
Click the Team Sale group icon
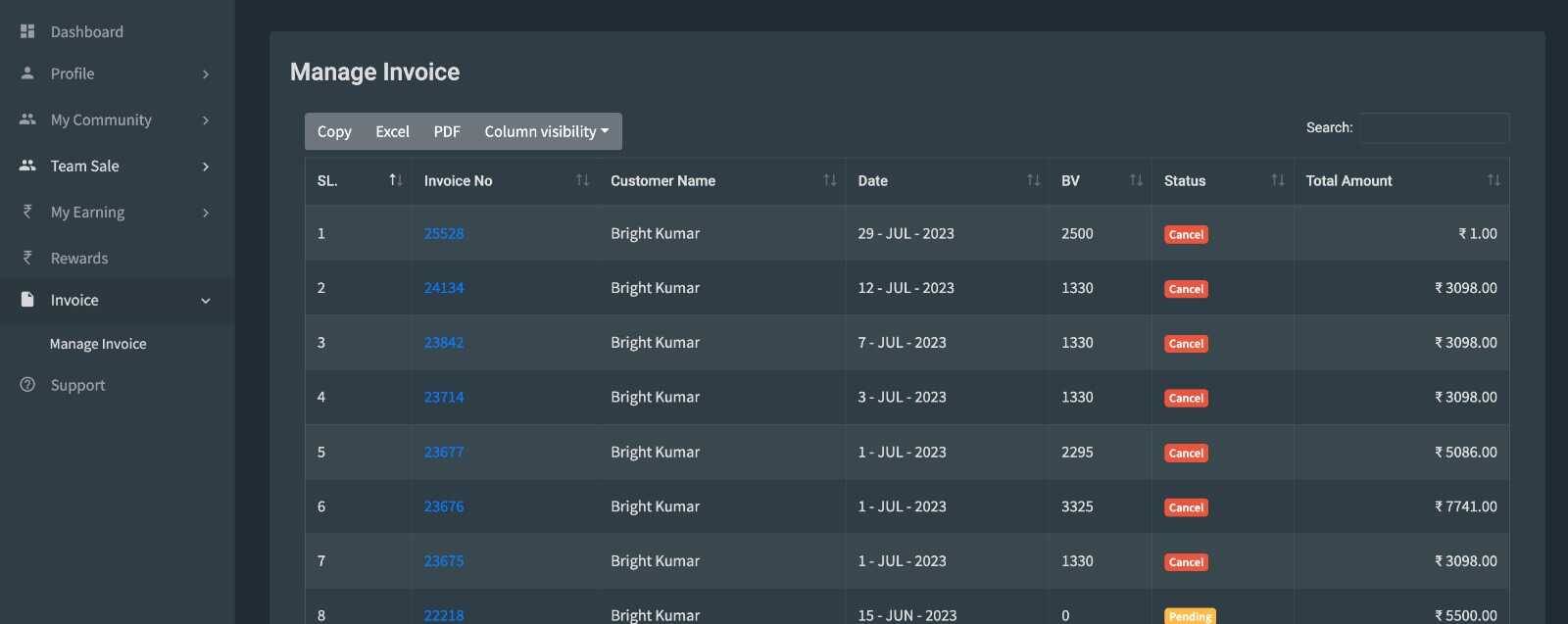pyautogui.click(x=27, y=166)
